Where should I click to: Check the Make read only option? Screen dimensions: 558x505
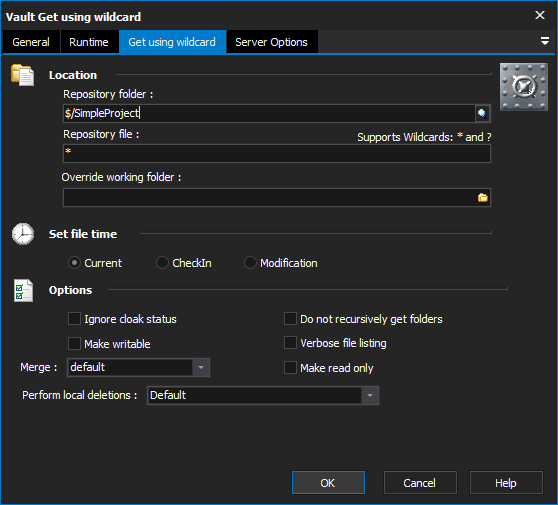(x=290, y=368)
